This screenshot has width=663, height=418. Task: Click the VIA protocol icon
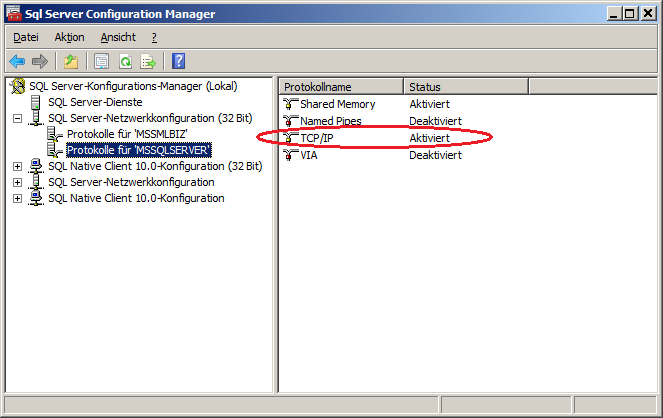(290, 155)
